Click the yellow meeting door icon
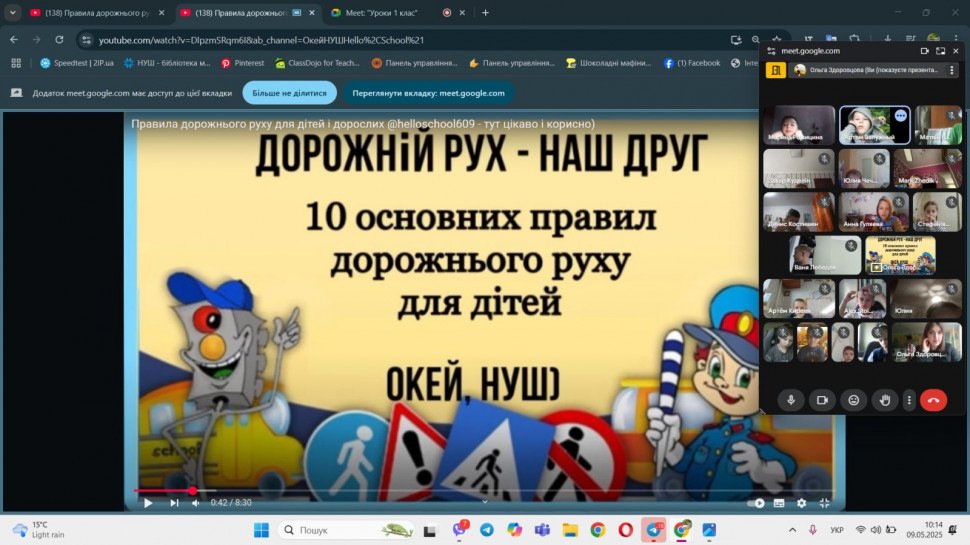 tap(775, 70)
